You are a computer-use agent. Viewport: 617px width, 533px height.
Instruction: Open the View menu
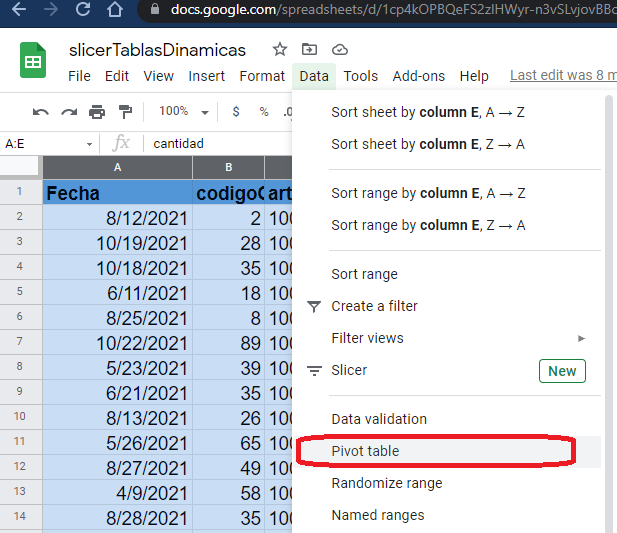coord(158,76)
